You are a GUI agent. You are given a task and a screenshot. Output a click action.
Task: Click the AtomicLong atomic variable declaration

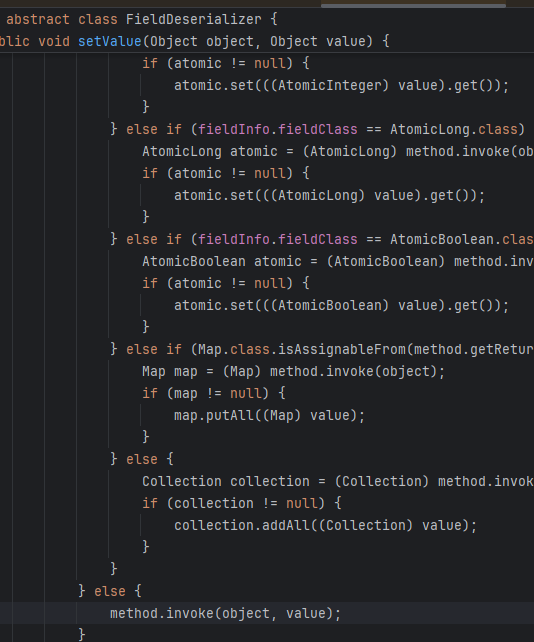[210, 151]
